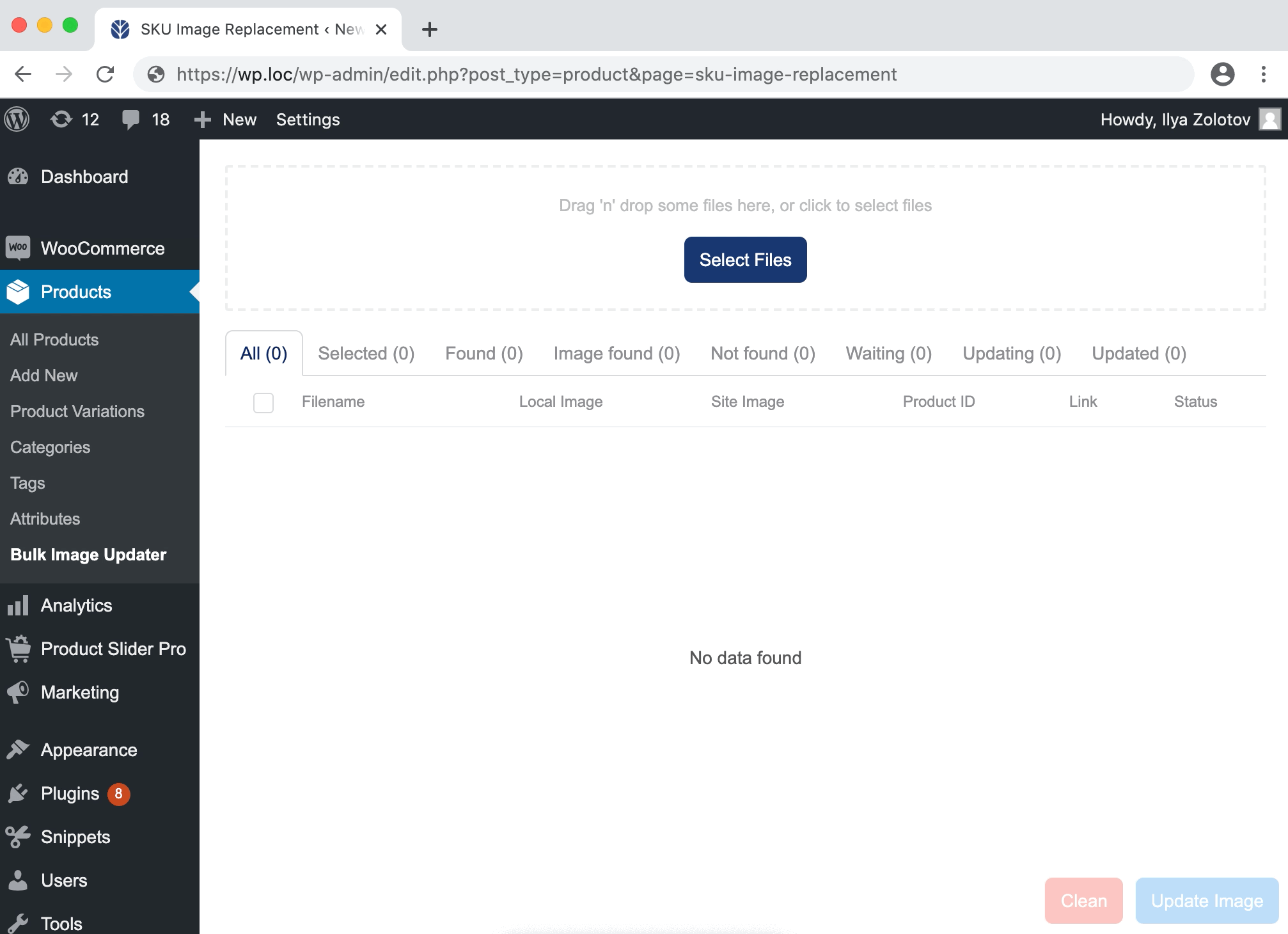The height and width of the screenshot is (934, 1288).
Task: Click the Select Files button
Action: (x=745, y=260)
